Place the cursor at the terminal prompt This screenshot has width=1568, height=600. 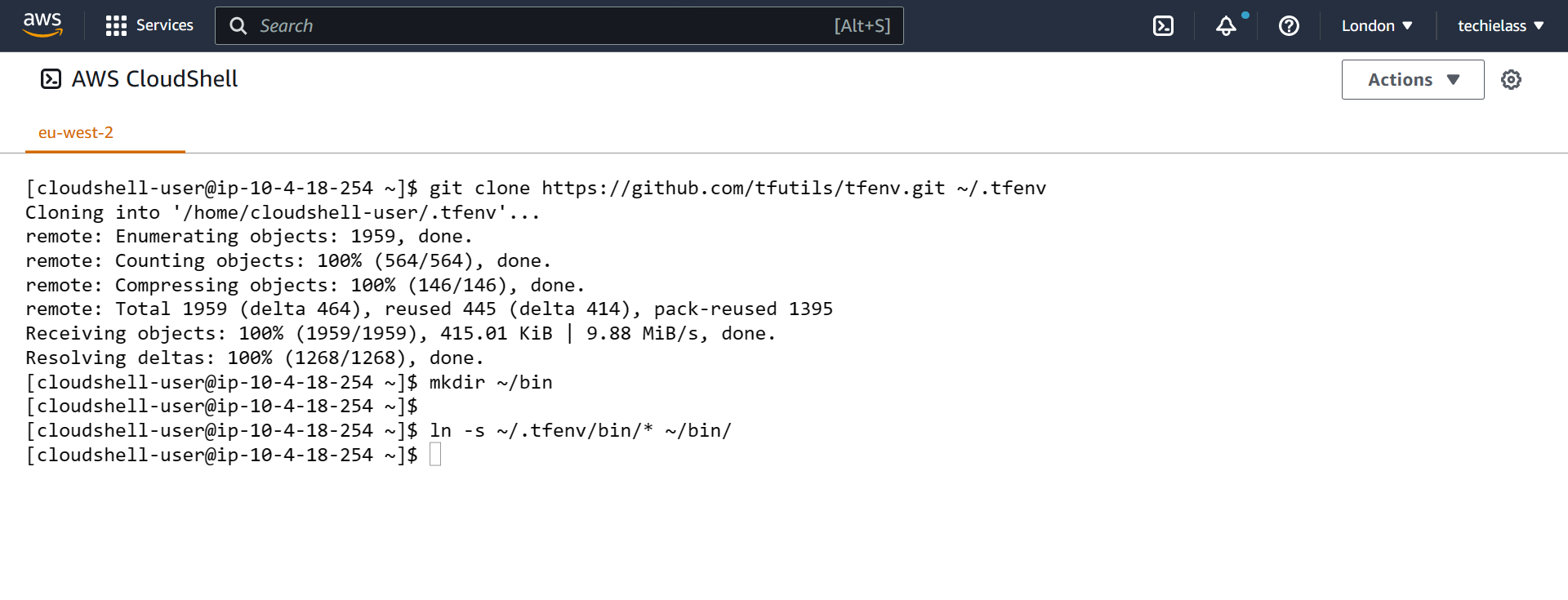click(435, 454)
